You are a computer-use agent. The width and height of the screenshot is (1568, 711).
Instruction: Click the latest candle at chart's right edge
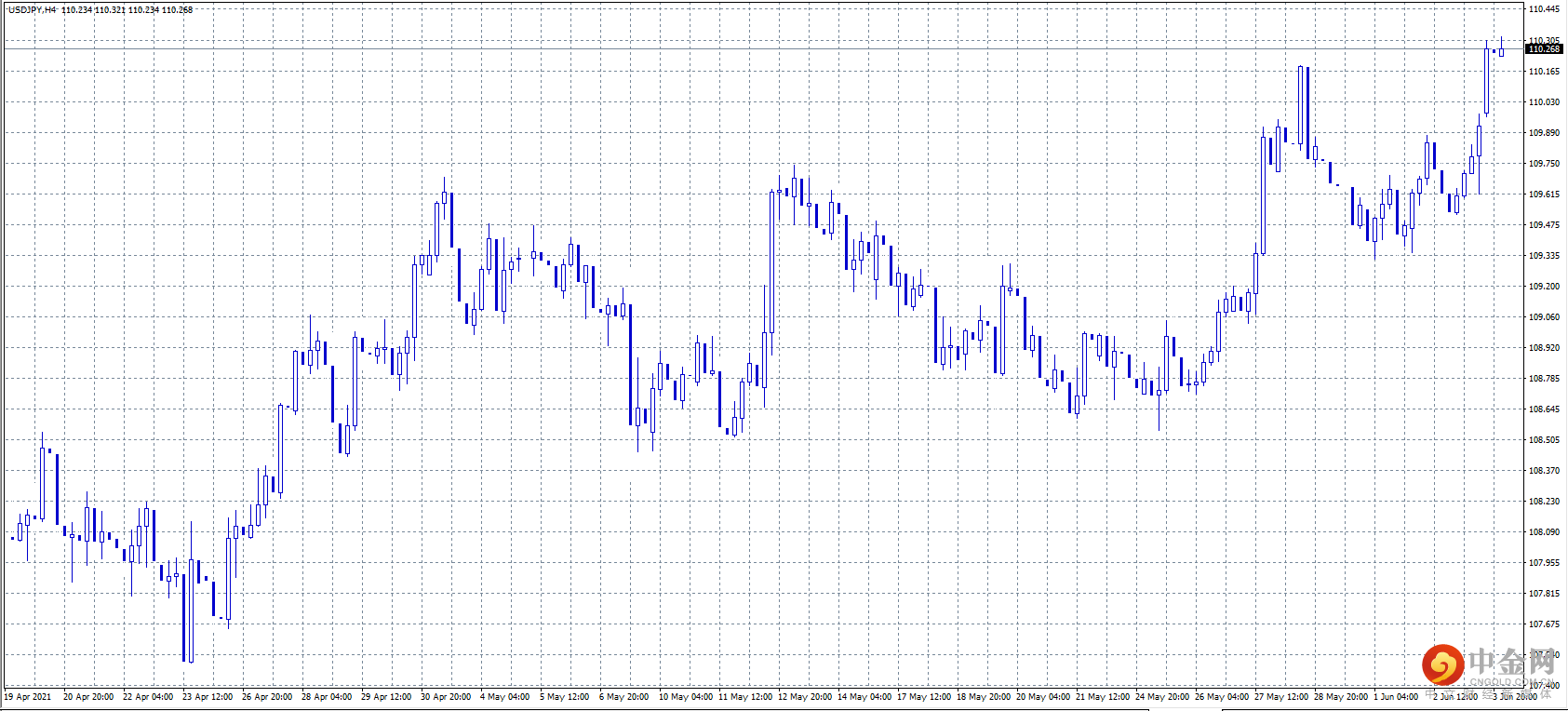1501,51
